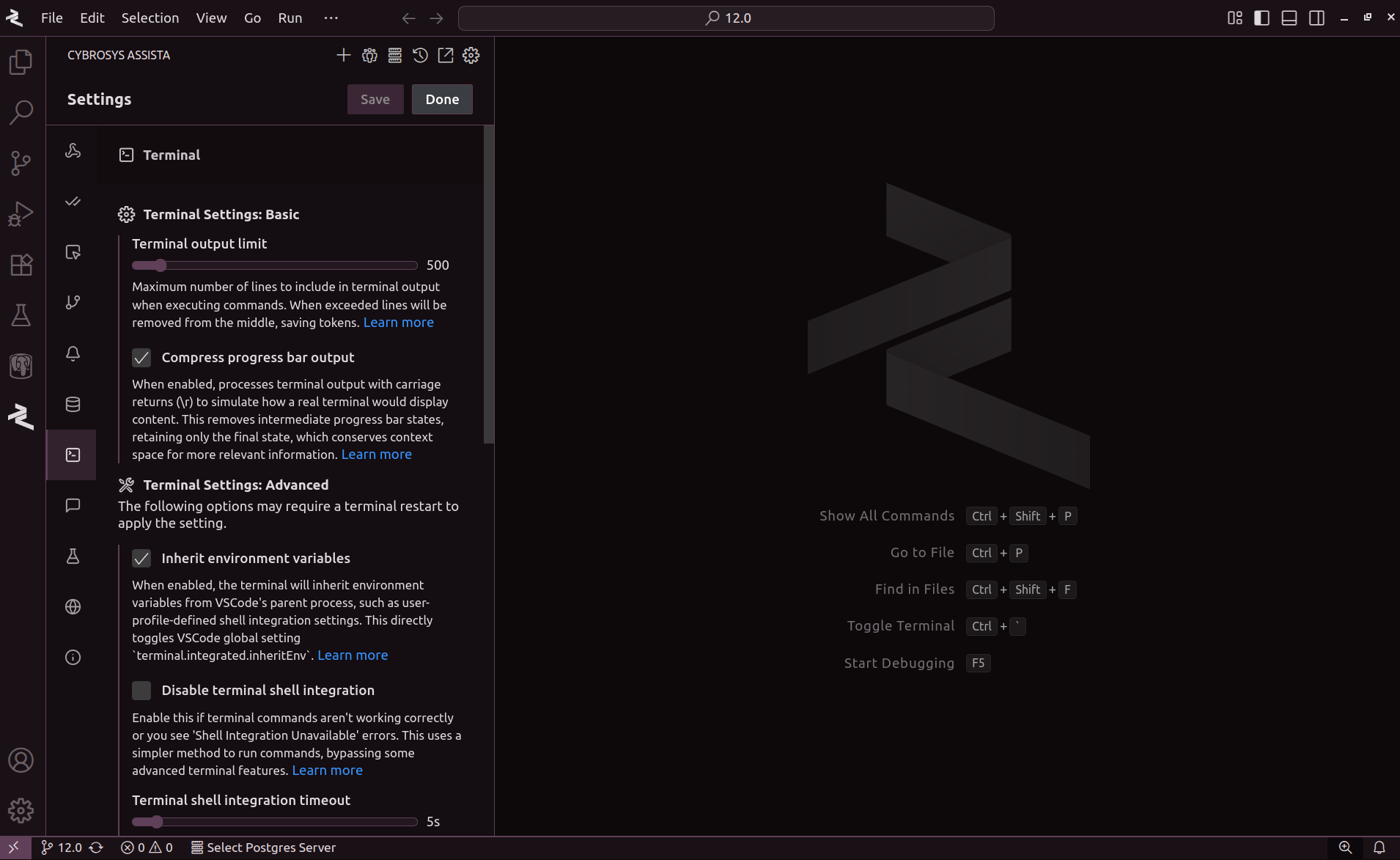Open Learn more link for output limit

tap(399, 323)
